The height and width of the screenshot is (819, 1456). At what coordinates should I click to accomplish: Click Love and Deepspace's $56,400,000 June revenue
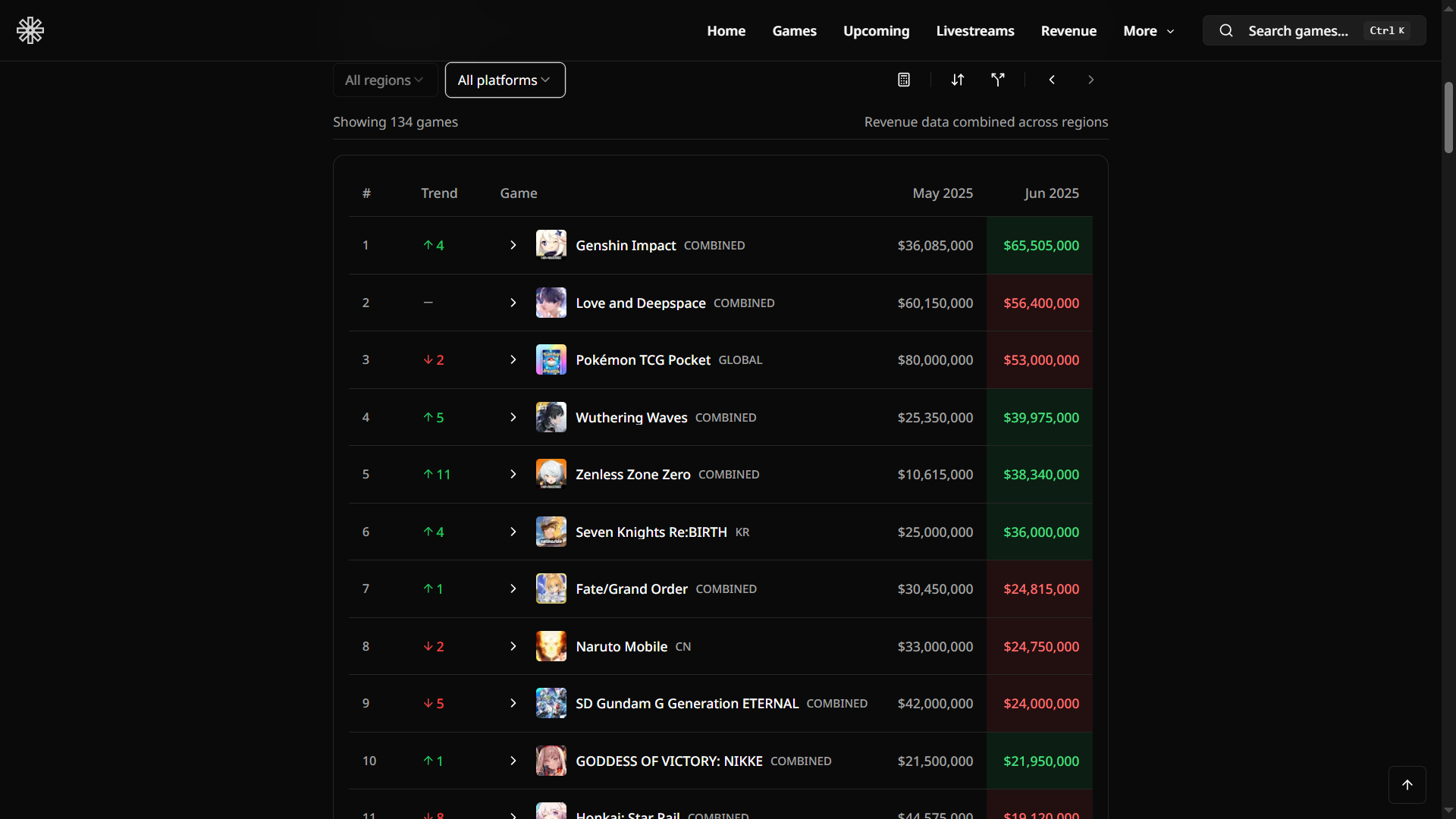coord(1041,303)
